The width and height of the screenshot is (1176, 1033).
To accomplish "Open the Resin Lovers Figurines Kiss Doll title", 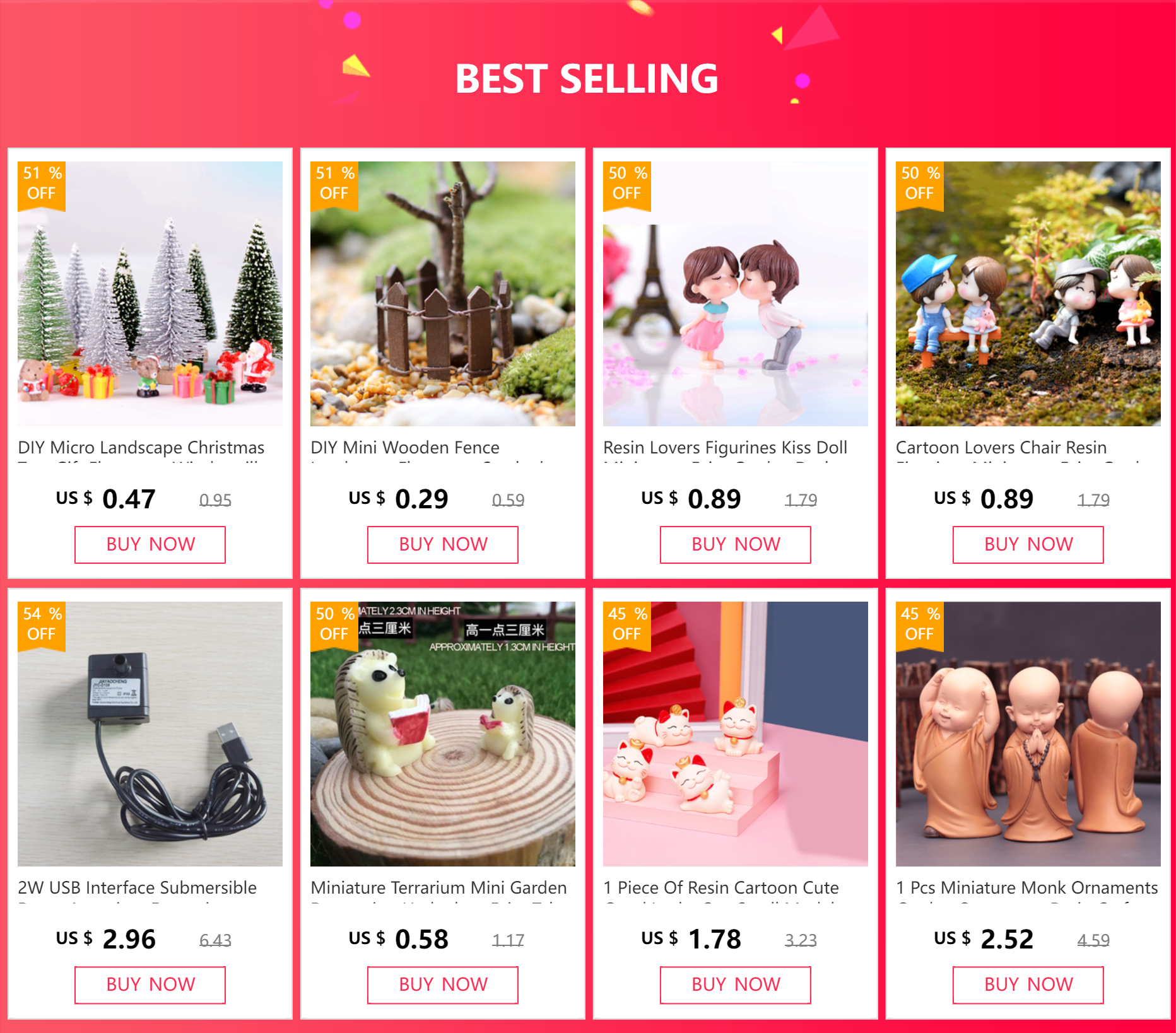I will click(x=726, y=448).
